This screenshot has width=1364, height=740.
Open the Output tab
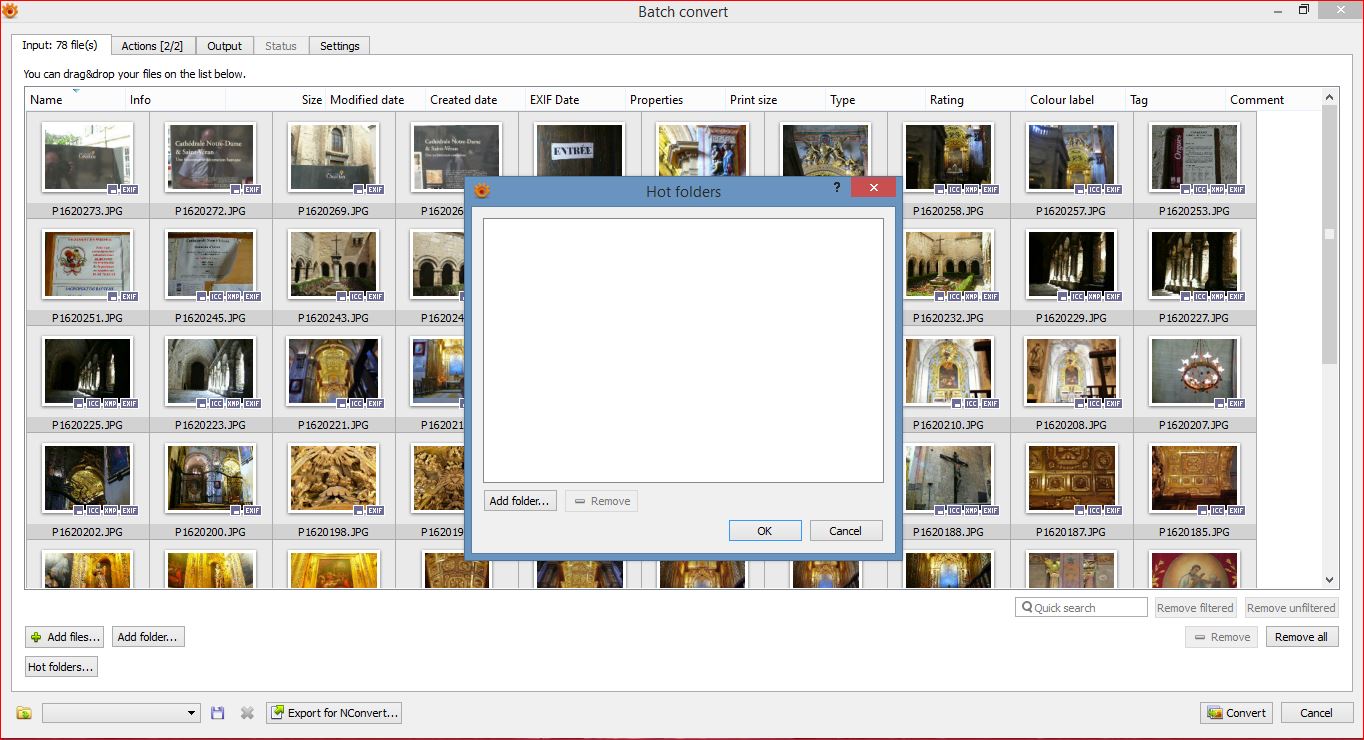pos(224,46)
